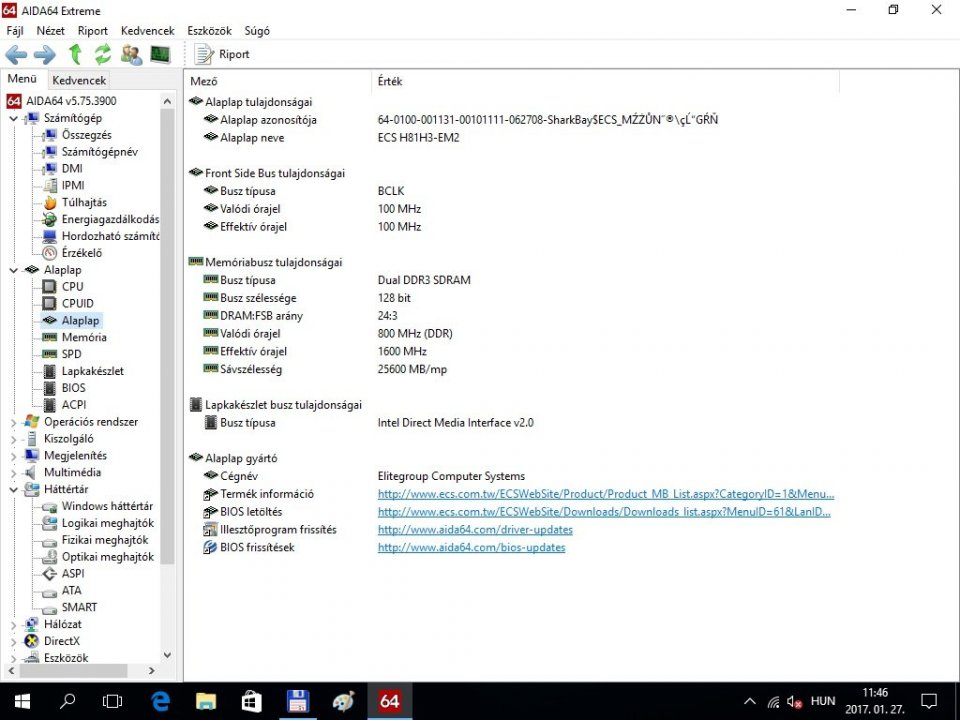Viewport: 960px width, 720px height.
Task: Open the BIOS letöltés ECS downloads link
Action: click(x=604, y=512)
